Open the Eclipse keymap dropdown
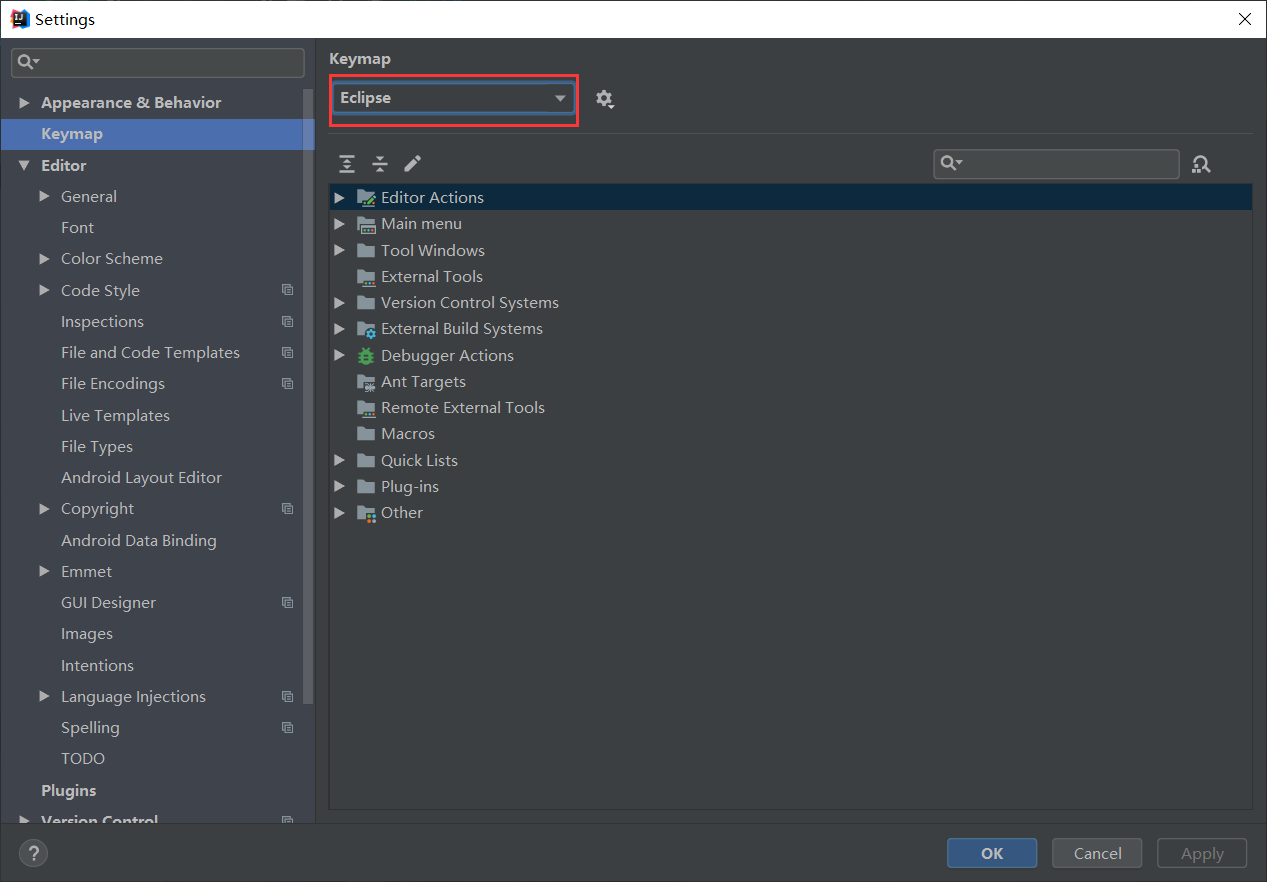The width and height of the screenshot is (1267, 882). pyautogui.click(x=454, y=98)
